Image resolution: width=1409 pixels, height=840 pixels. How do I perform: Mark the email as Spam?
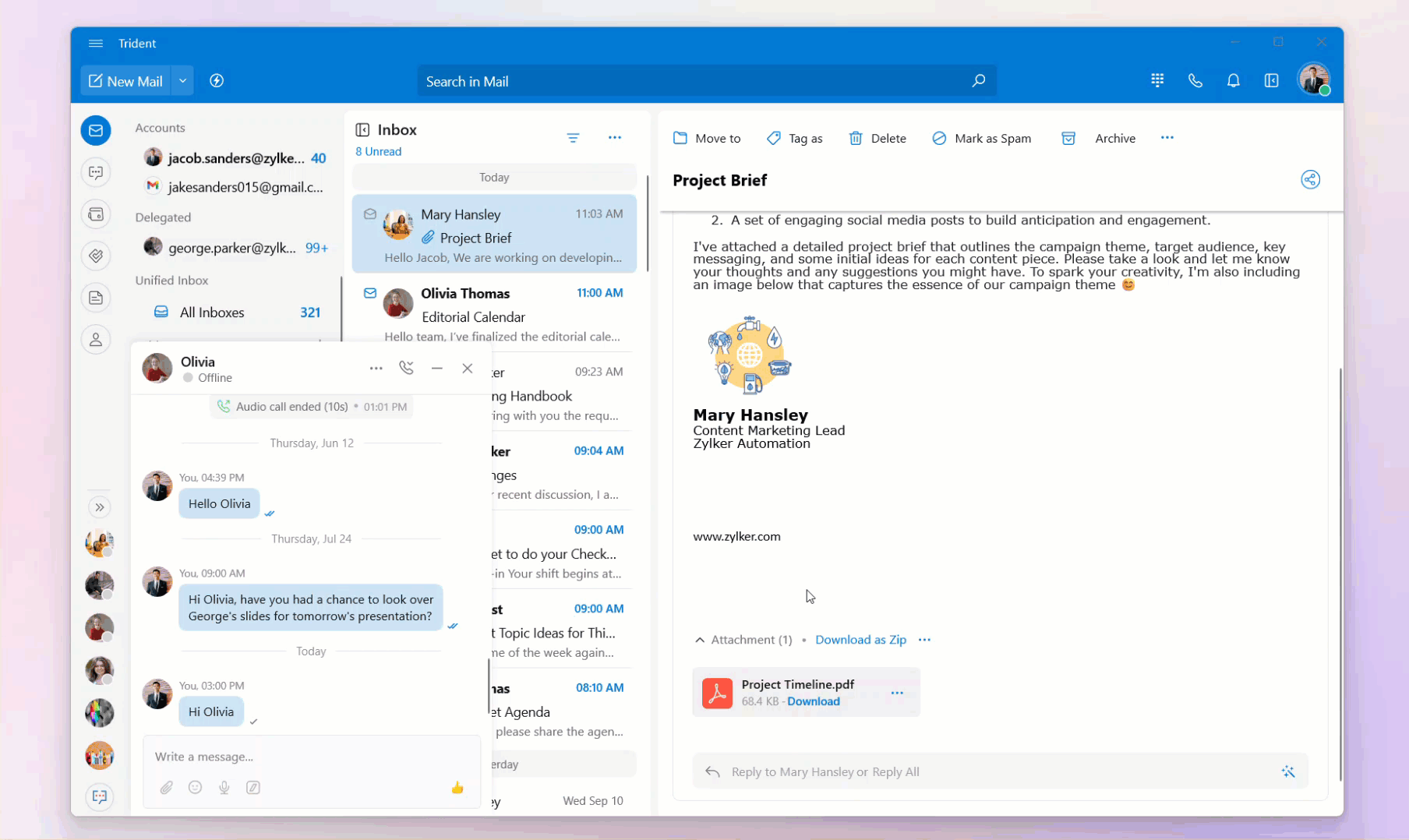pyautogui.click(x=981, y=138)
